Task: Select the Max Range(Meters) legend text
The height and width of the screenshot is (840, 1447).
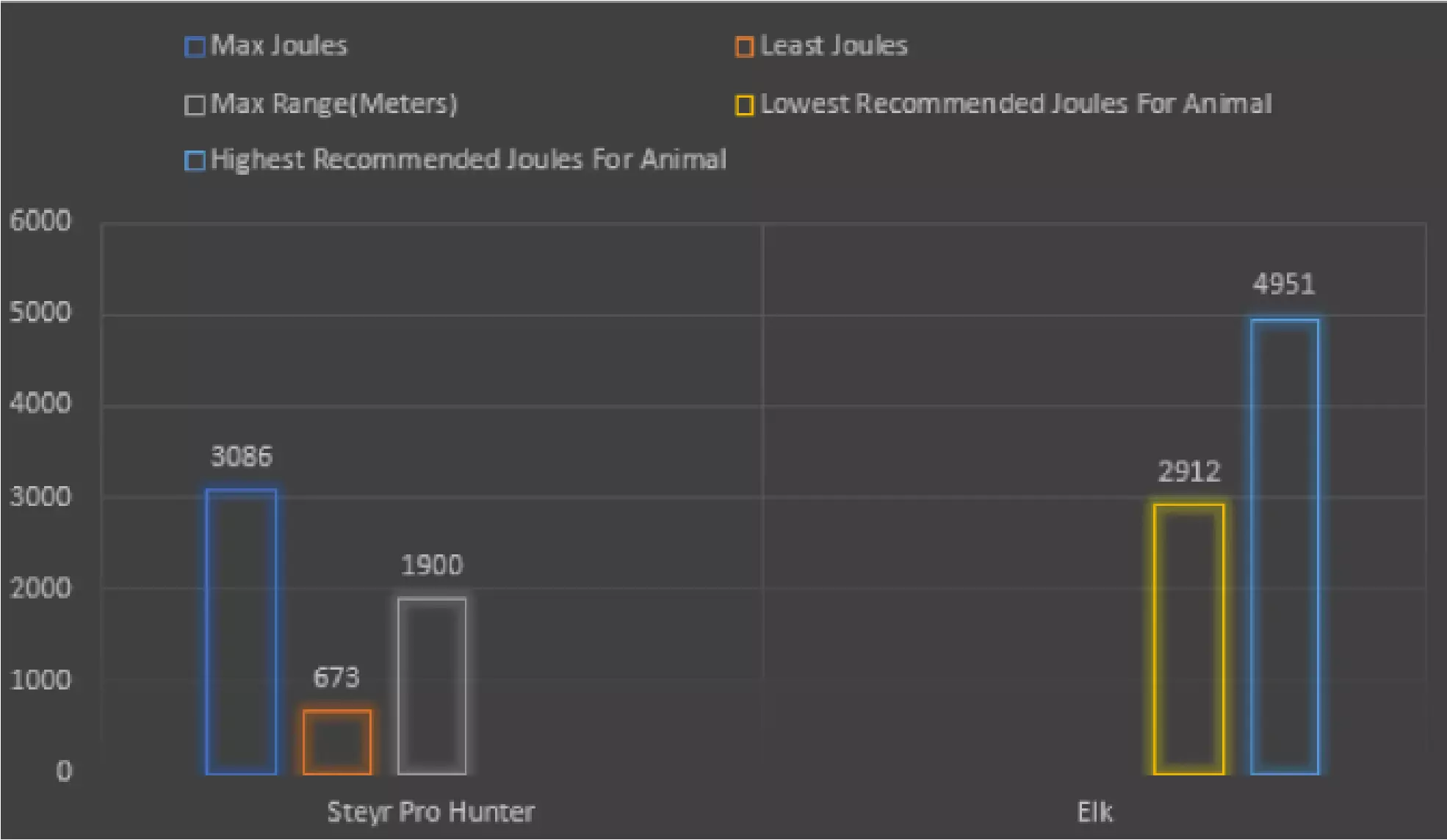Action: (x=334, y=104)
